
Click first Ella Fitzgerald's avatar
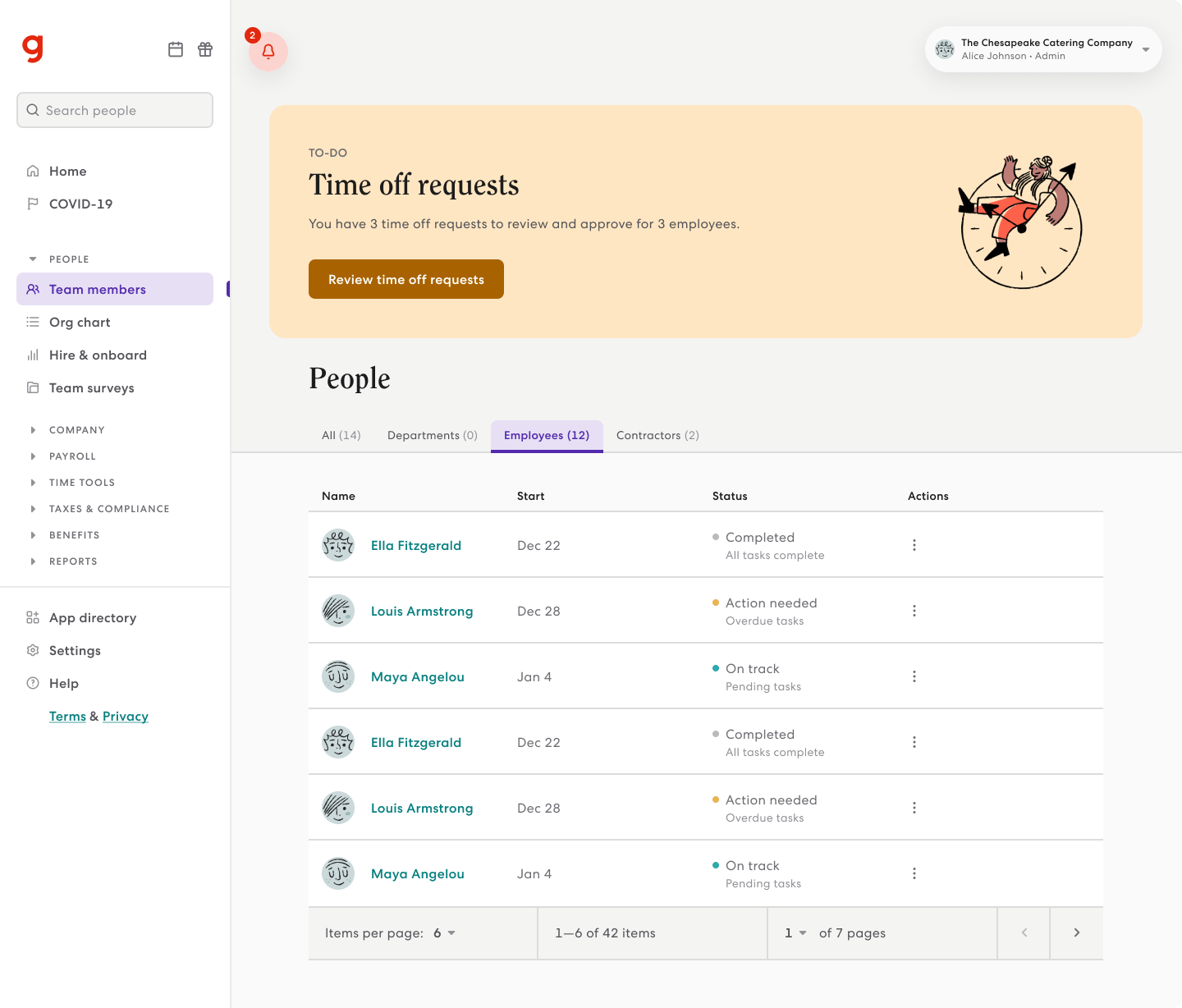338,545
